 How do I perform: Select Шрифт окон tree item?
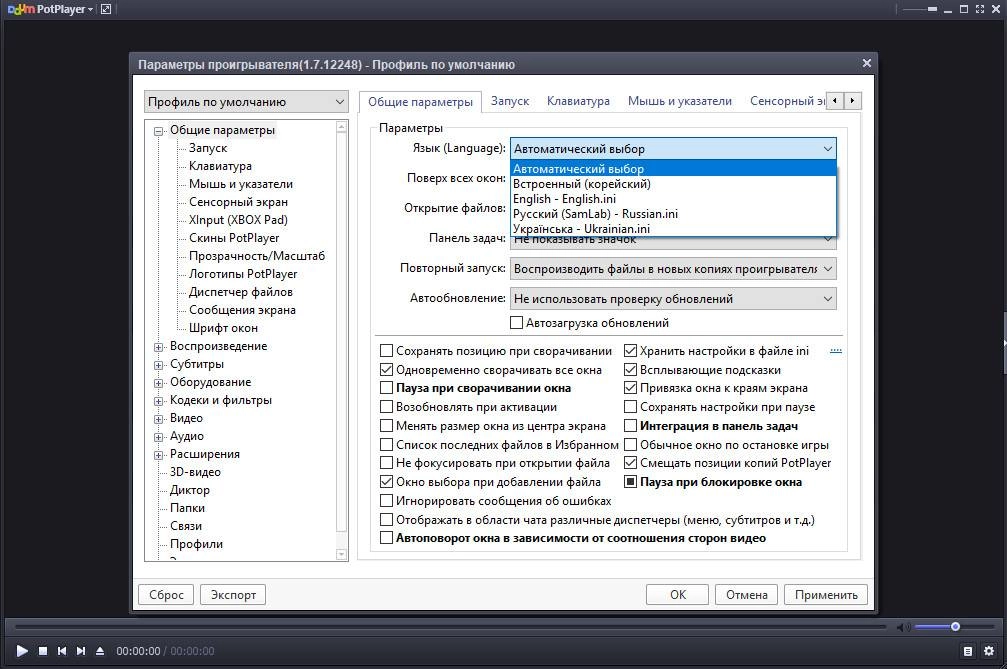[x=223, y=327]
